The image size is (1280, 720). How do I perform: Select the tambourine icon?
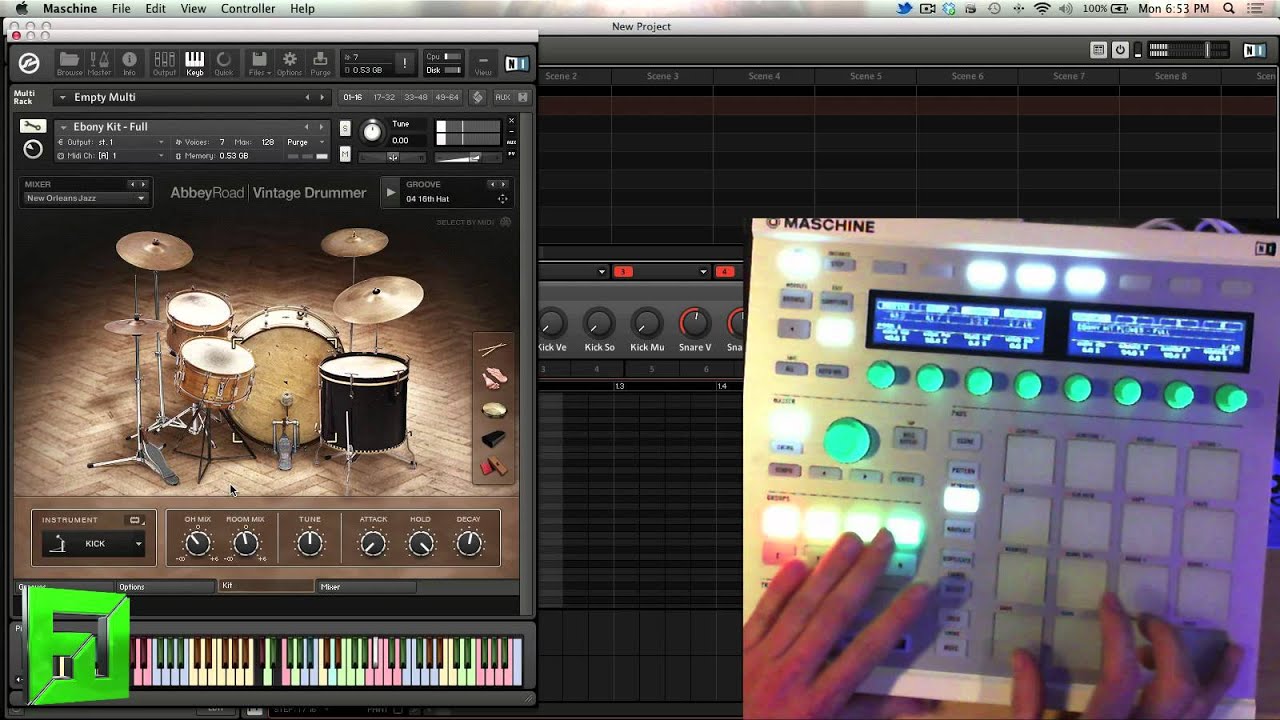tap(493, 409)
